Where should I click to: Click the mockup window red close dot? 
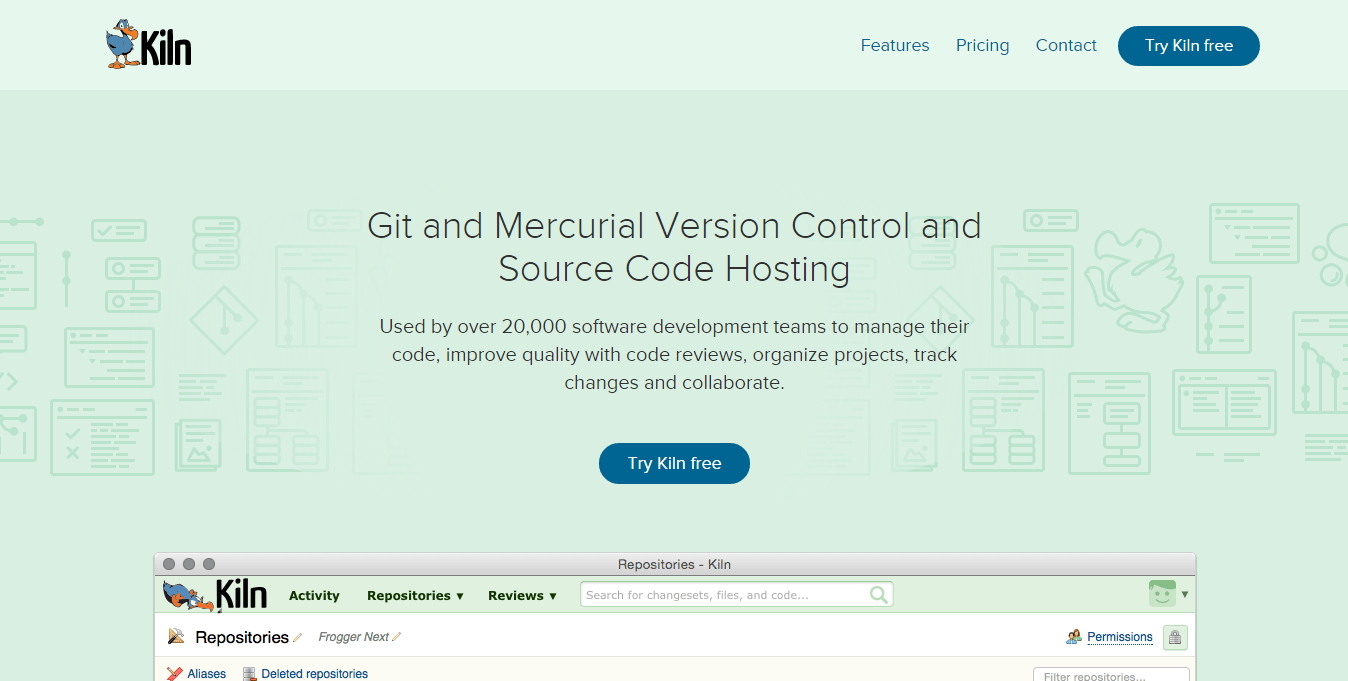point(169,564)
